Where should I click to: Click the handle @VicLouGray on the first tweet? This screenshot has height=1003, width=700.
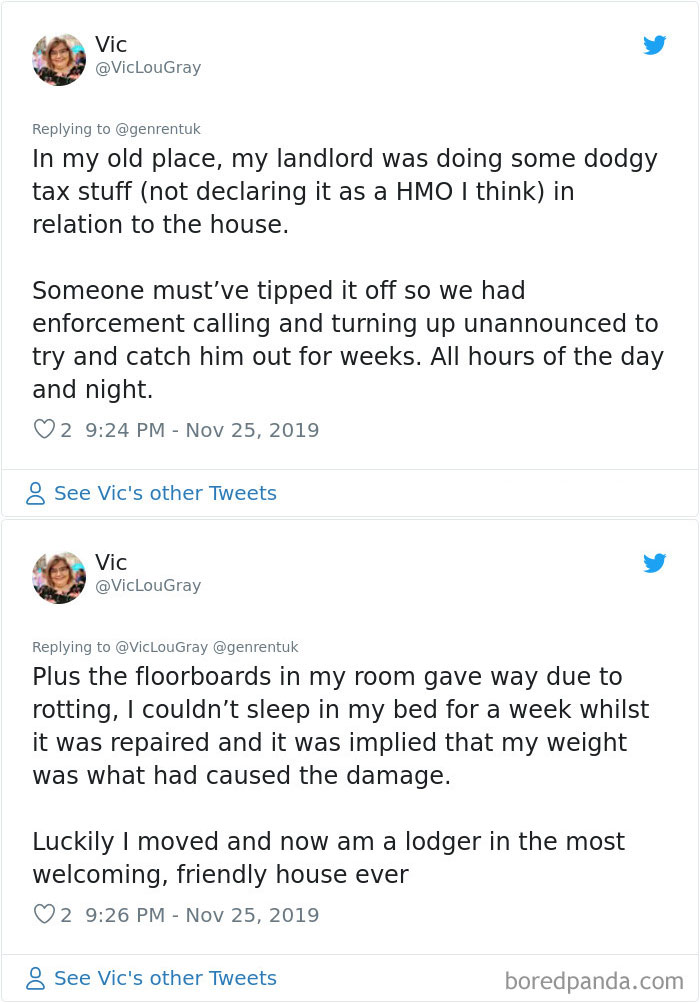point(147,68)
